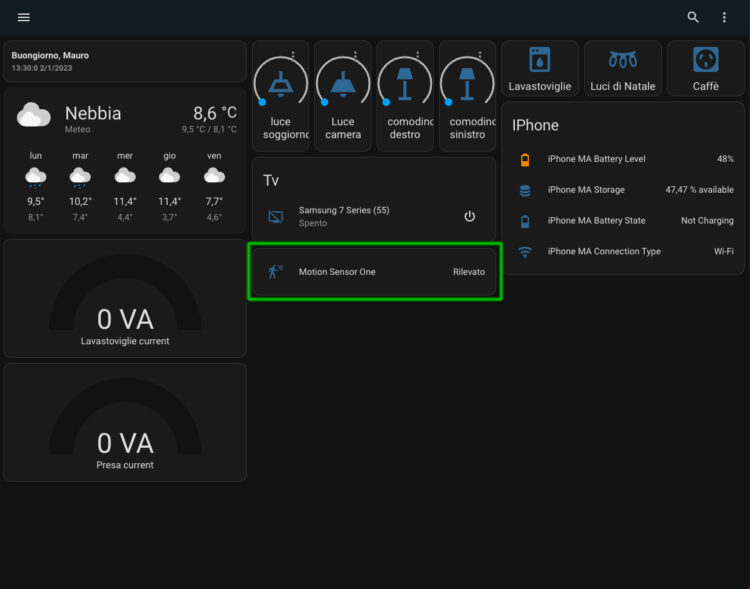This screenshot has height=589, width=750.
Task: Toggle the Samsung 7 Series power button
Action: 469,217
